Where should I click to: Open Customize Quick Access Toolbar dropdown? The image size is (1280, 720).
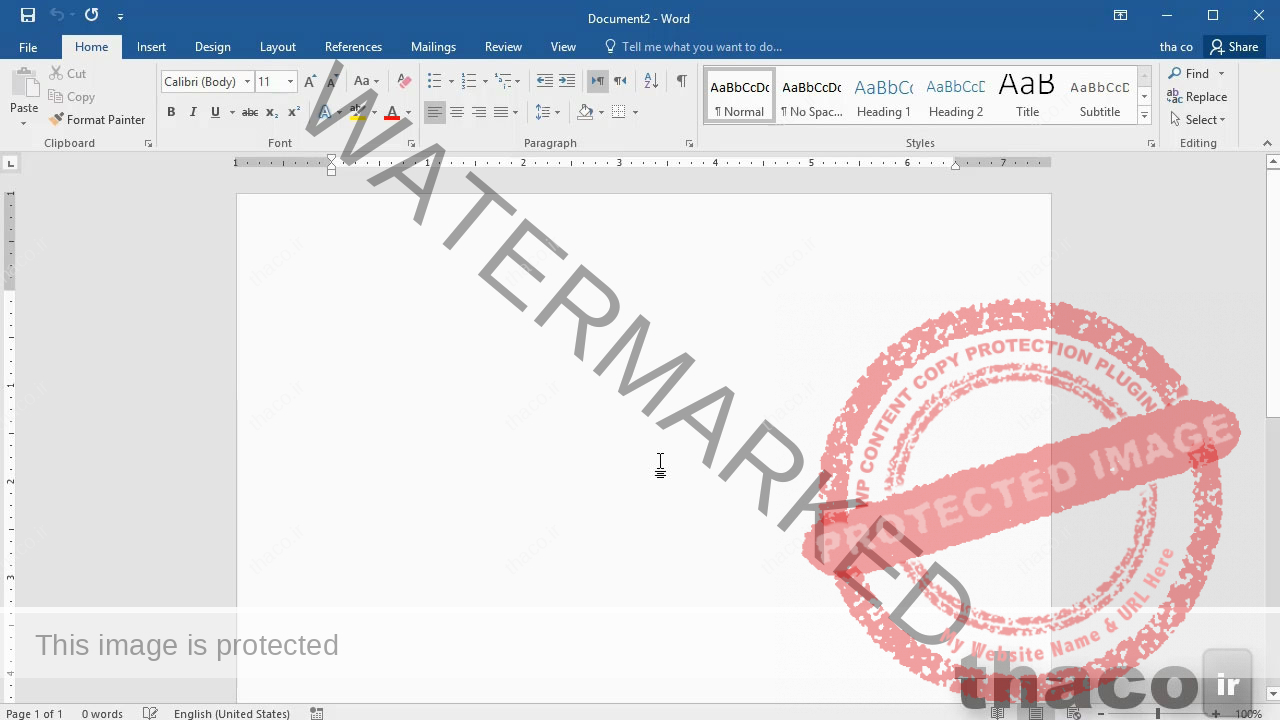pyautogui.click(x=121, y=16)
